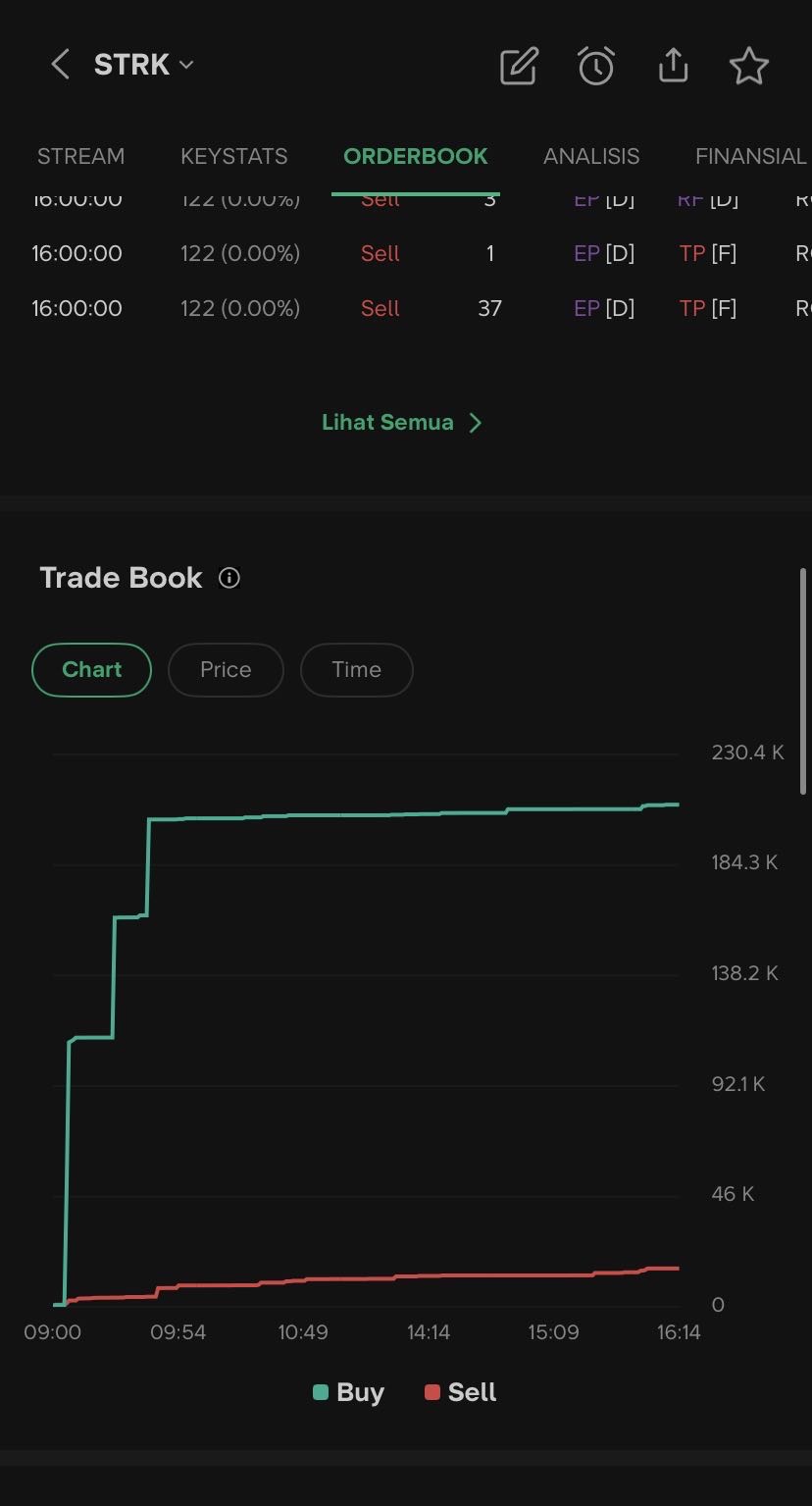Set a price alert with clock icon
812x1506 pixels.
(x=595, y=66)
